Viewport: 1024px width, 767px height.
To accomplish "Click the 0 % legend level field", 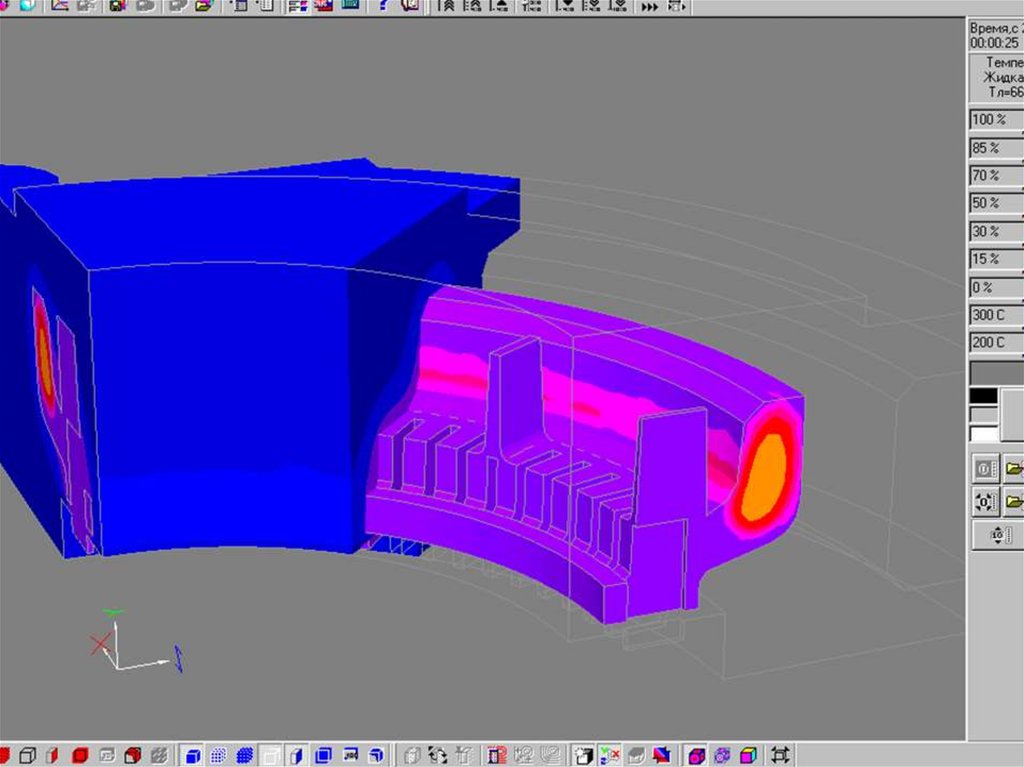I will 995,288.
